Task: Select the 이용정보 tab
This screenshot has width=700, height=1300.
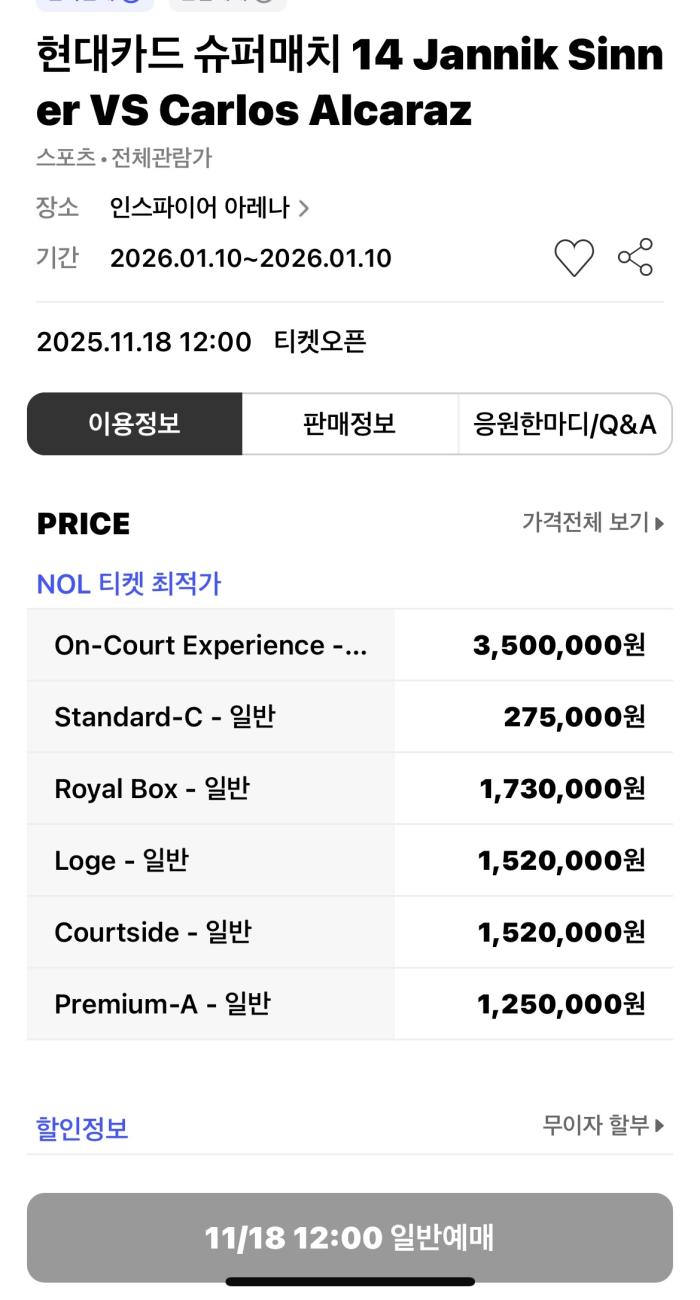Action: 135,424
